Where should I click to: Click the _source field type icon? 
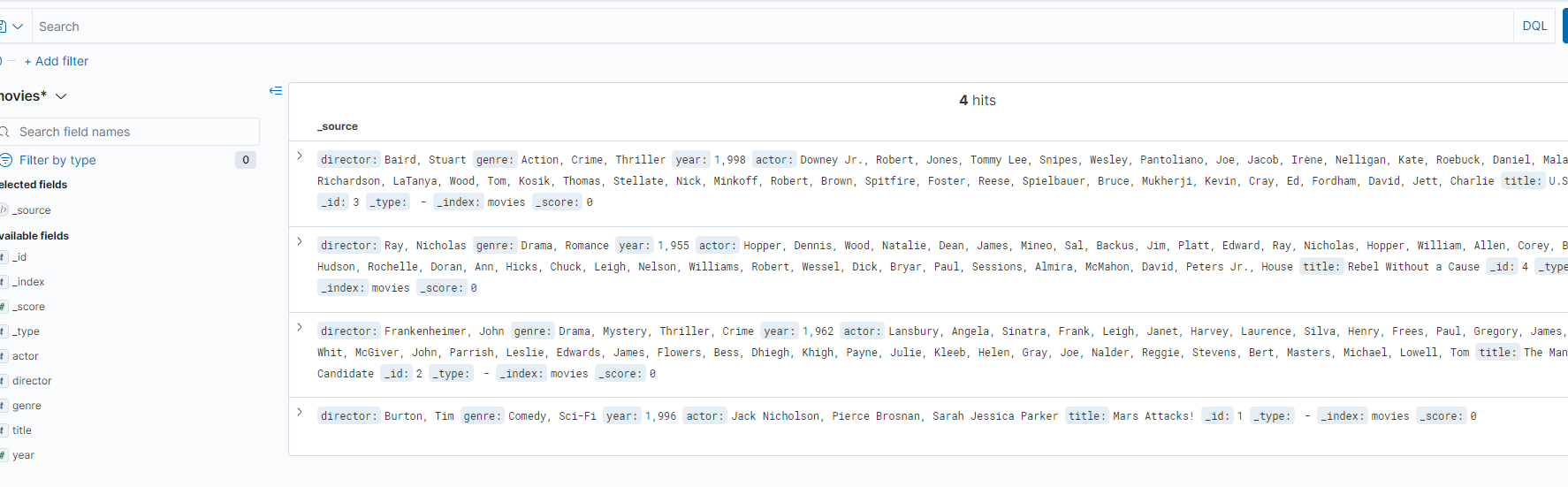[x=4, y=210]
